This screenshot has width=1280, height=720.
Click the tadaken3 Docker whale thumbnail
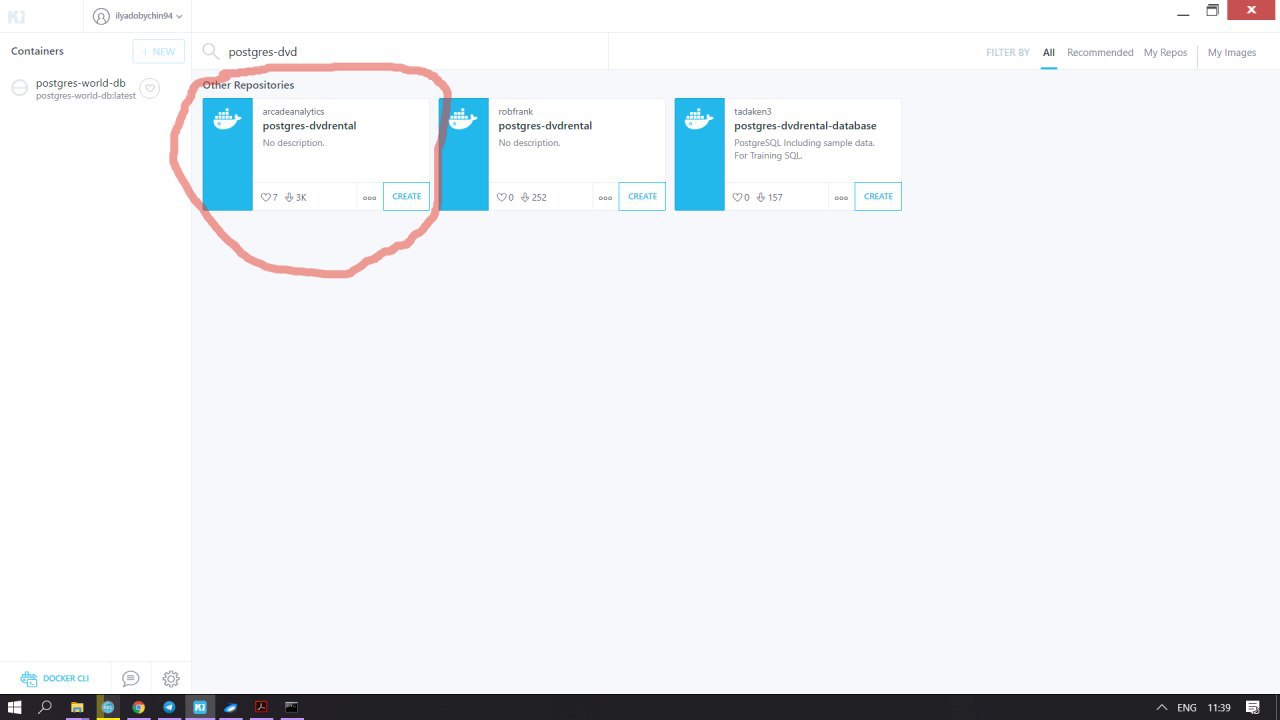coord(700,154)
